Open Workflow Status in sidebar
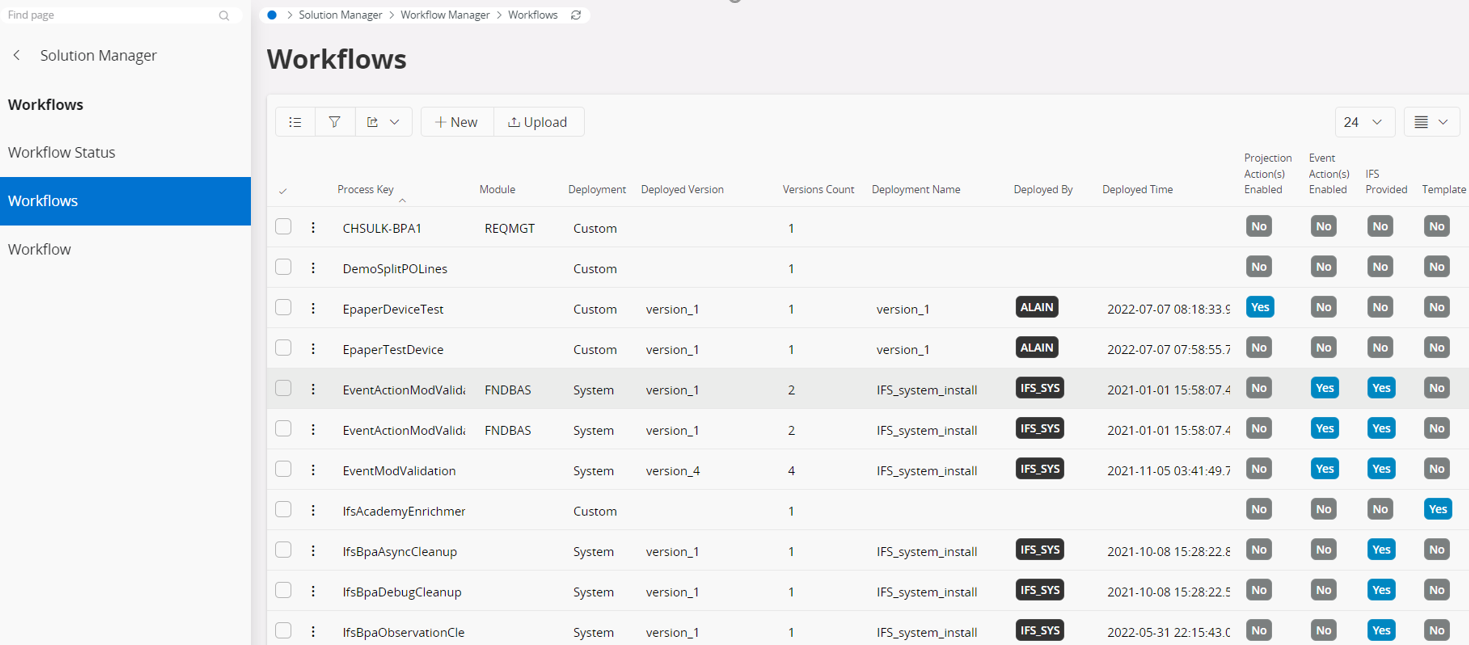 coord(62,153)
